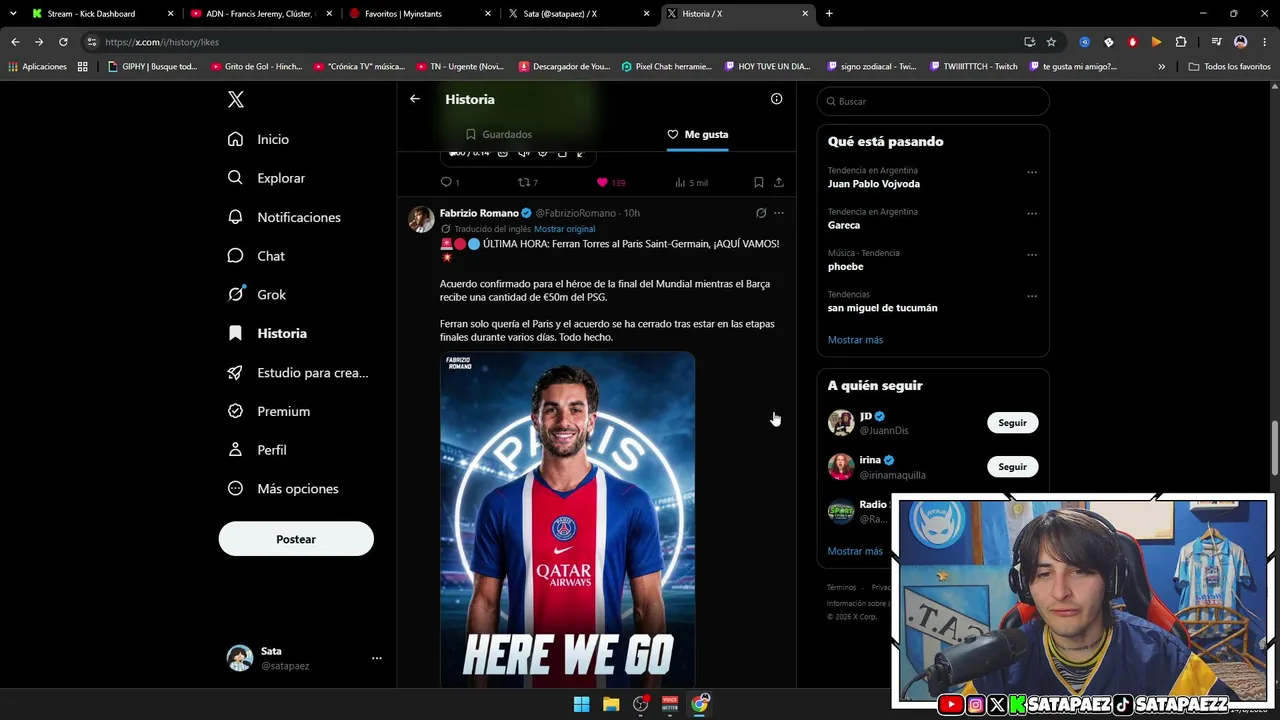
Task: Show hidden bookmarks with the chevron
Action: coord(1161,67)
